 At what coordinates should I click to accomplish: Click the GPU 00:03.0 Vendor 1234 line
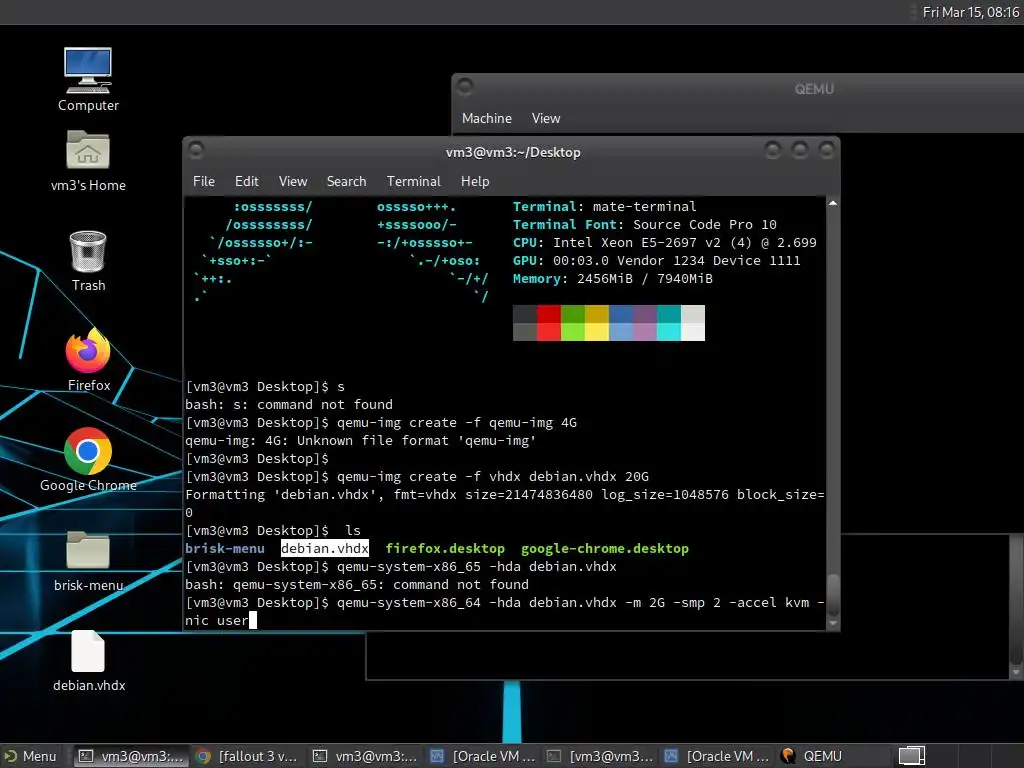tap(656, 261)
